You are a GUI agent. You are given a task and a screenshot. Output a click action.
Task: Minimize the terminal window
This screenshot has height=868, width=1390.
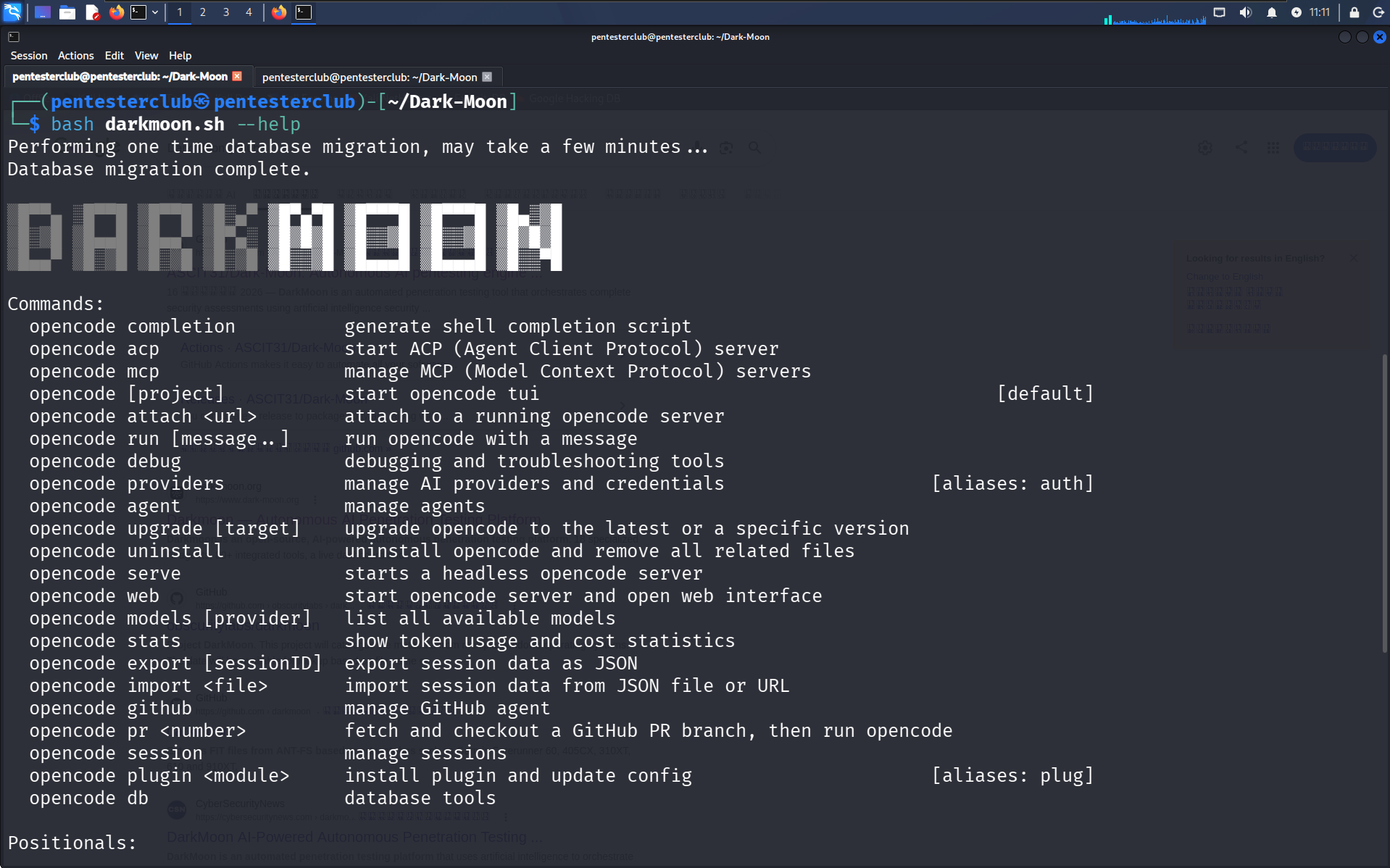tap(1344, 37)
